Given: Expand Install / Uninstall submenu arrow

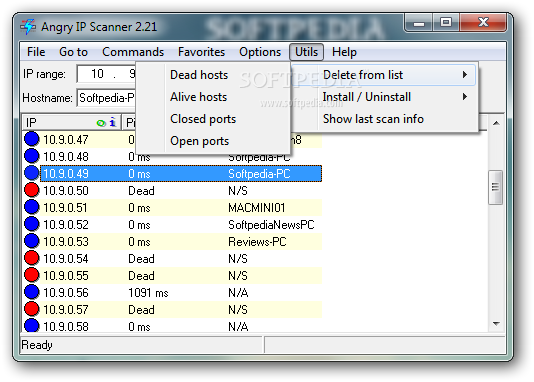Looking at the screenshot, I should [465, 97].
